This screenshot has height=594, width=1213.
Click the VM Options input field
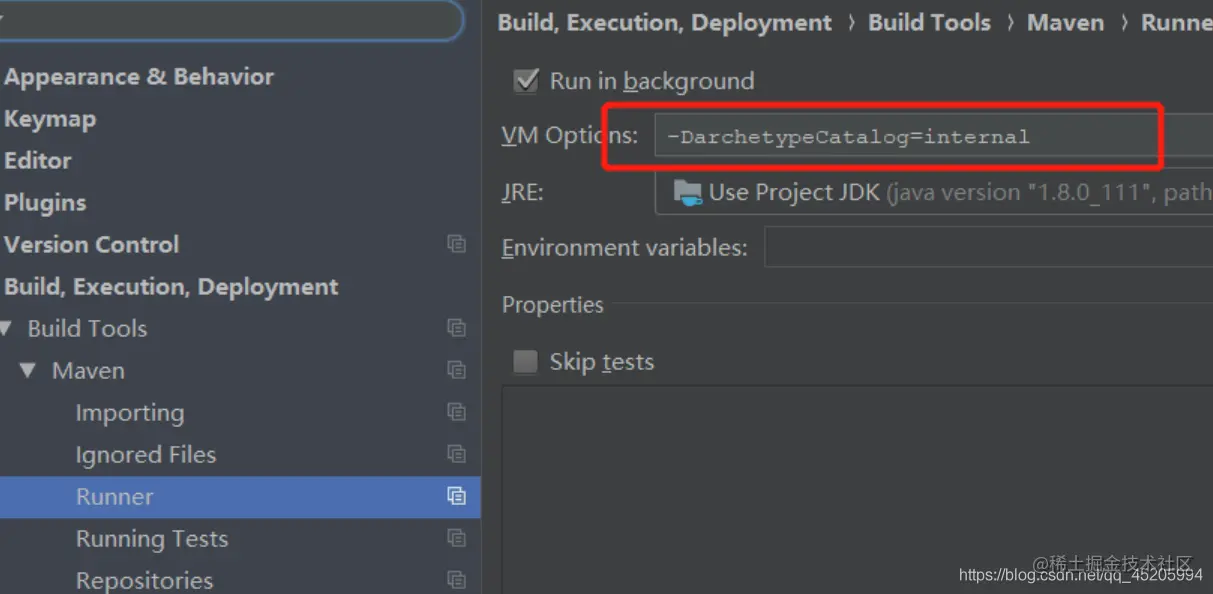tap(934, 136)
